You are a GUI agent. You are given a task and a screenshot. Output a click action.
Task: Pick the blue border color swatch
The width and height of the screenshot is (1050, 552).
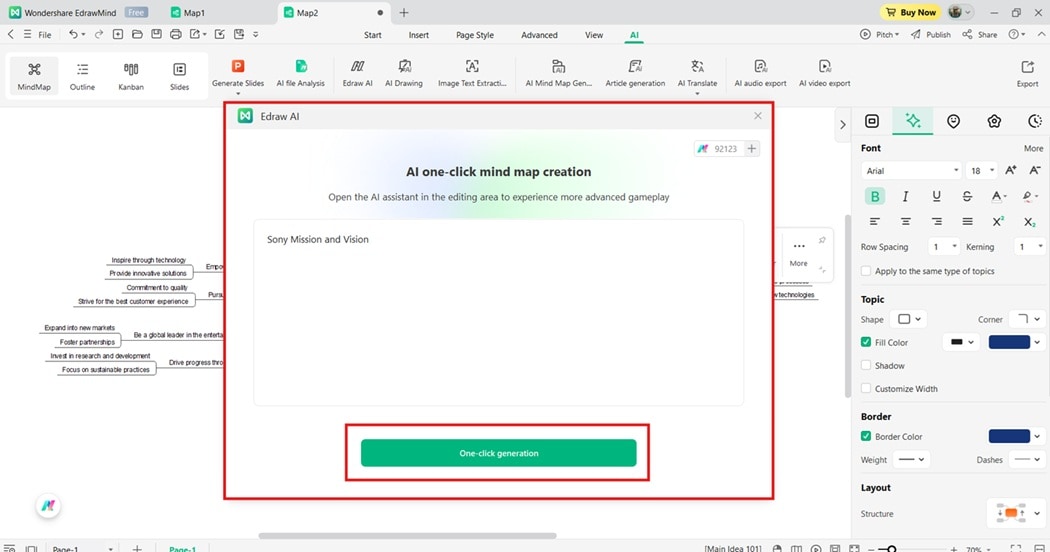coord(1008,436)
